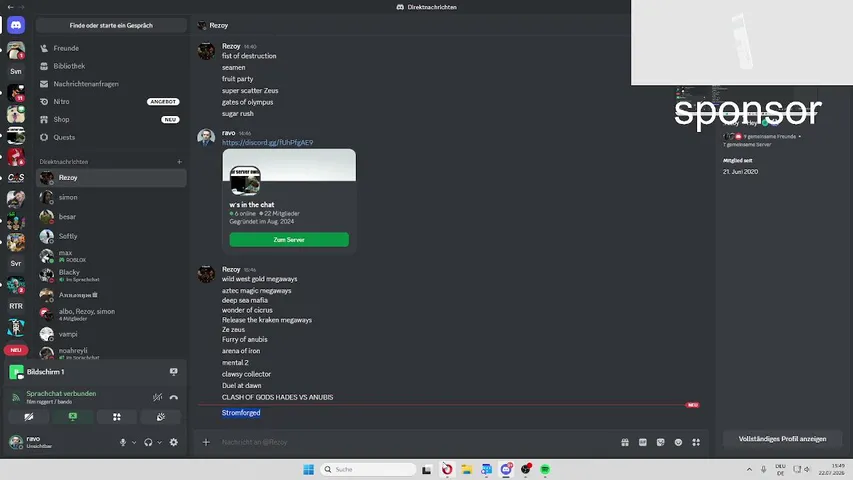The width and height of the screenshot is (853, 480).
Task: Disconnect from voice using the hang-up icon
Action: click(x=174, y=397)
